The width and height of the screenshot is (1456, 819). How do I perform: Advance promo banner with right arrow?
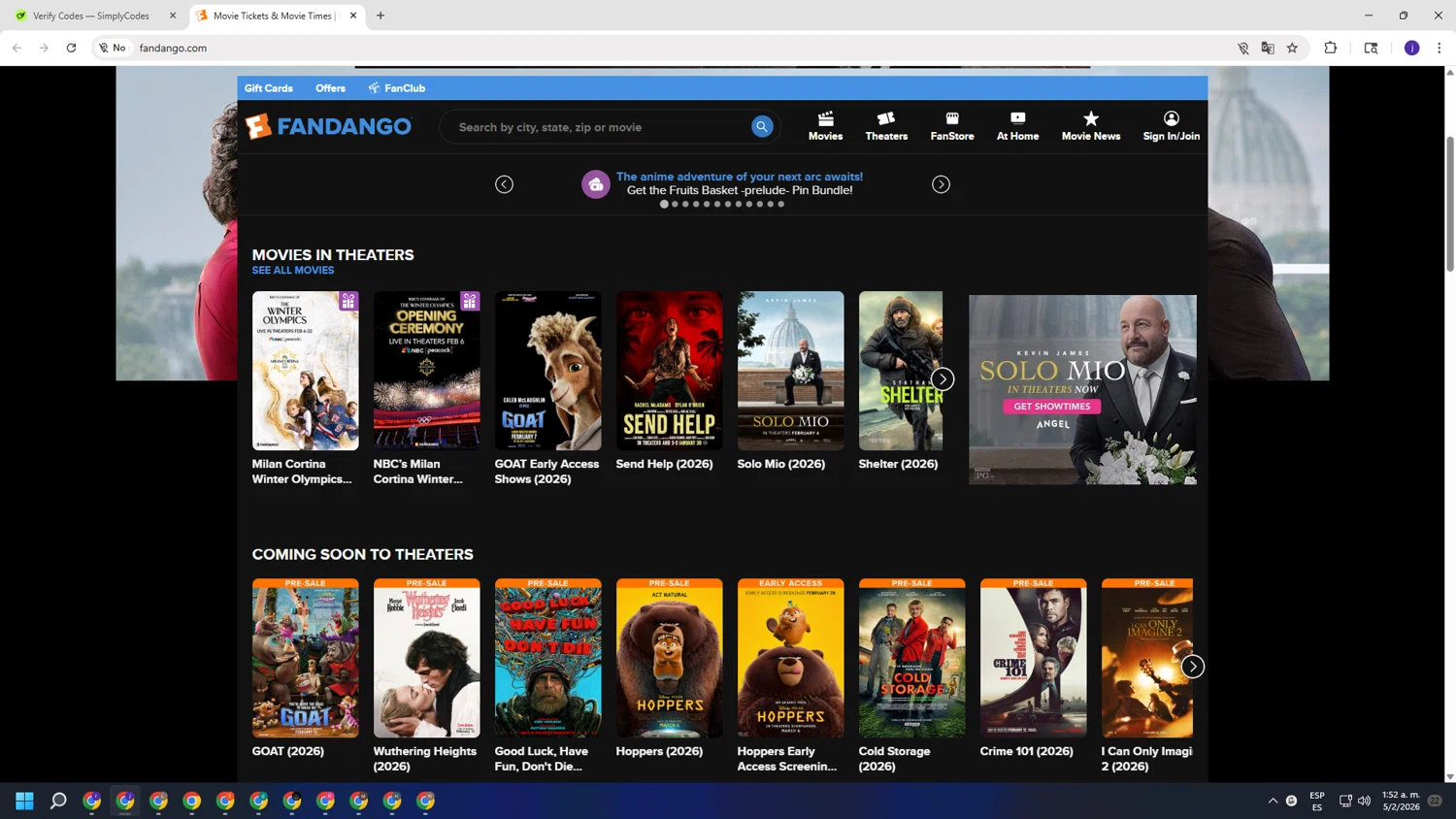(941, 184)
